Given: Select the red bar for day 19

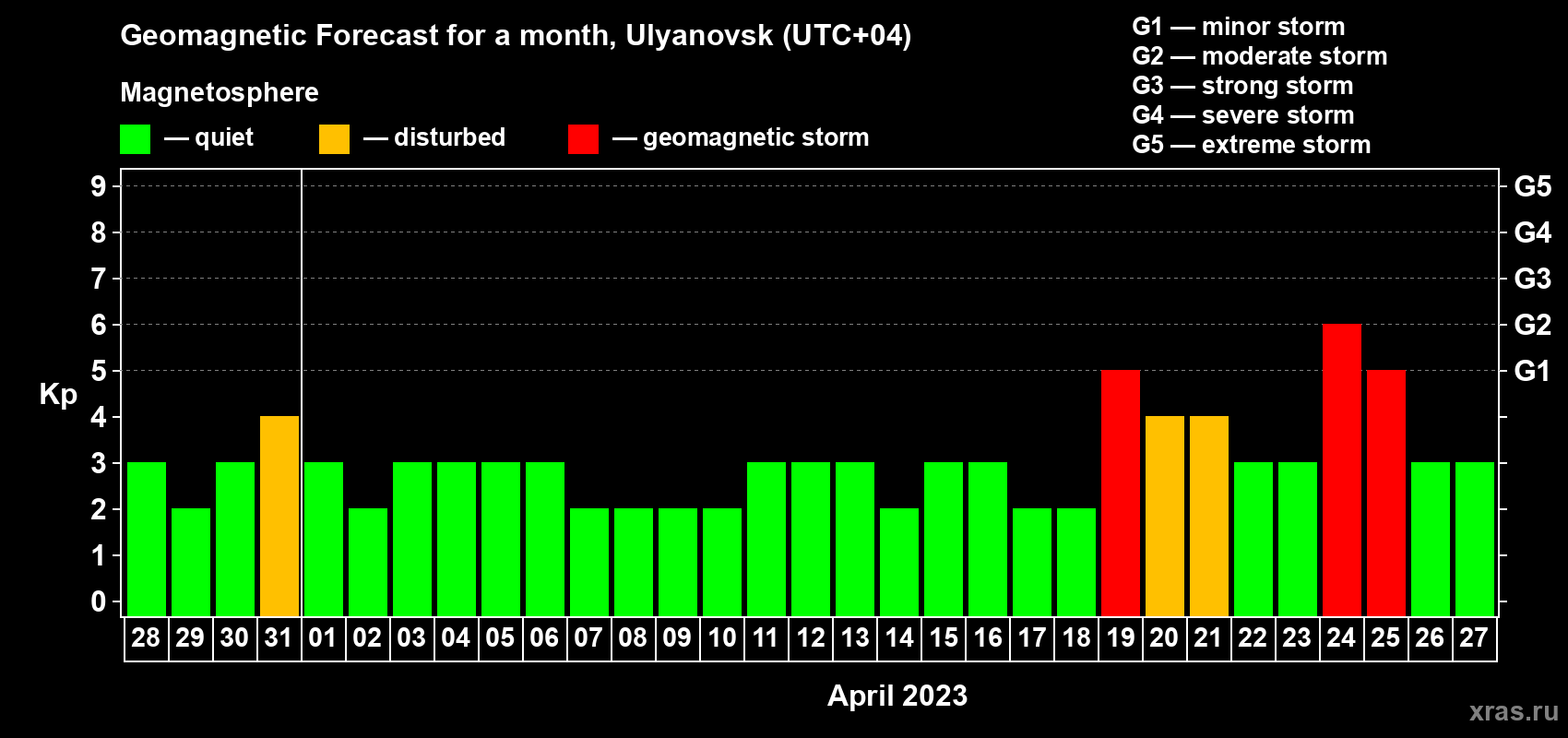Looking at the screenshot, I should tap(1121, 493).
